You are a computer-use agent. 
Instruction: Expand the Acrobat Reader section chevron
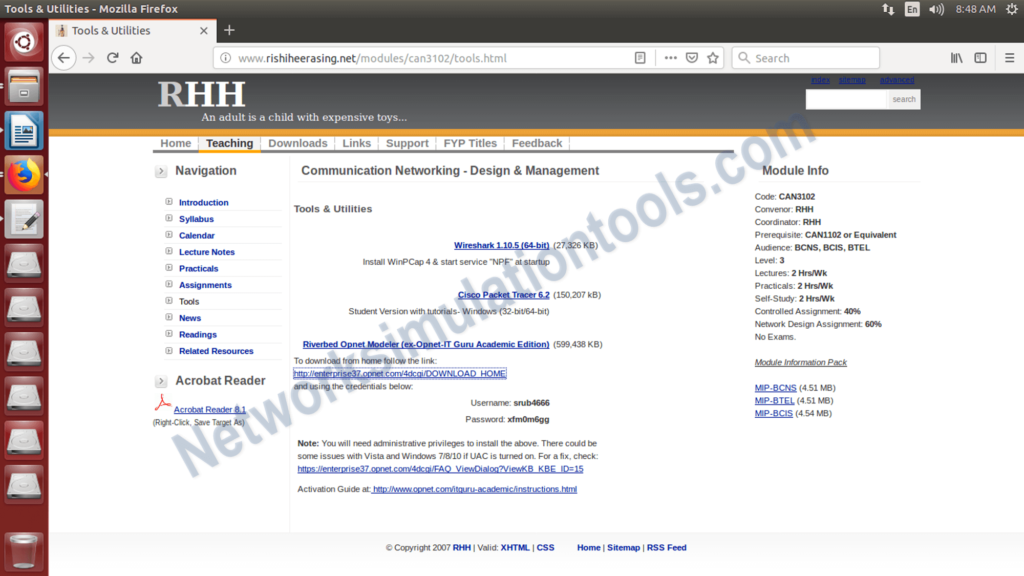(x=160, y=381)
